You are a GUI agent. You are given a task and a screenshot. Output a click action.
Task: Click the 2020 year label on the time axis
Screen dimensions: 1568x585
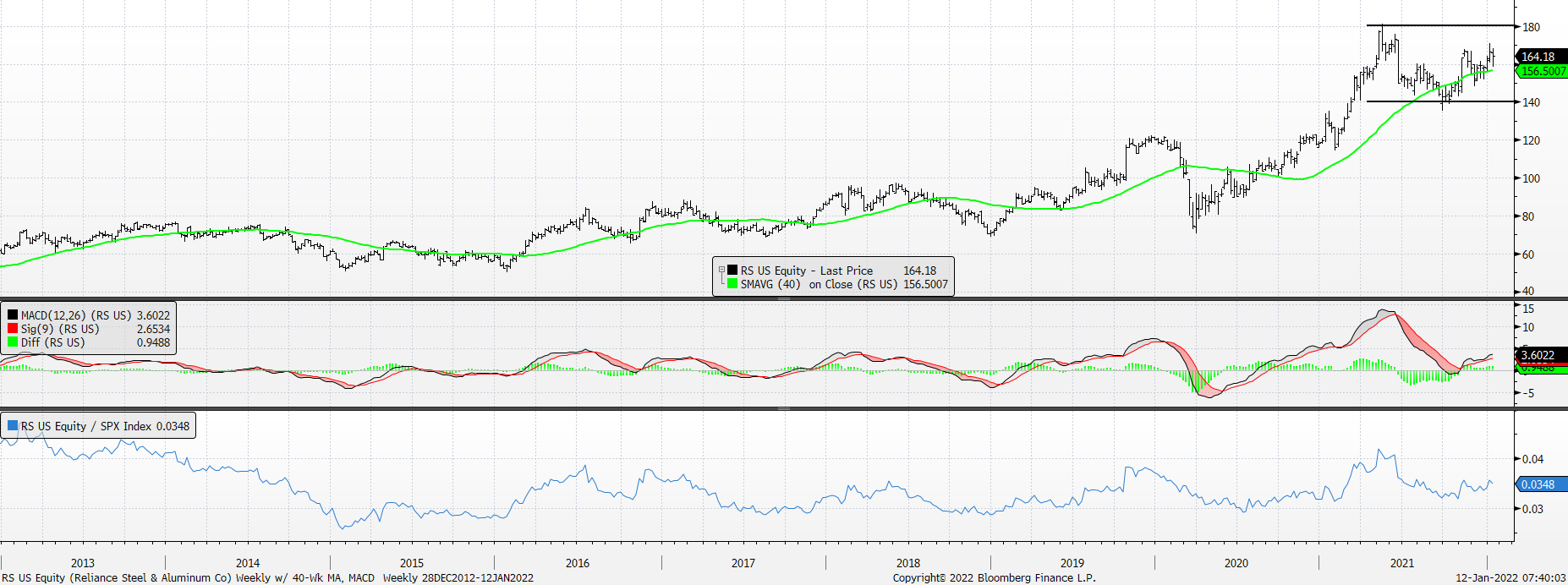pyautogui.click(x=1236, y=563)
